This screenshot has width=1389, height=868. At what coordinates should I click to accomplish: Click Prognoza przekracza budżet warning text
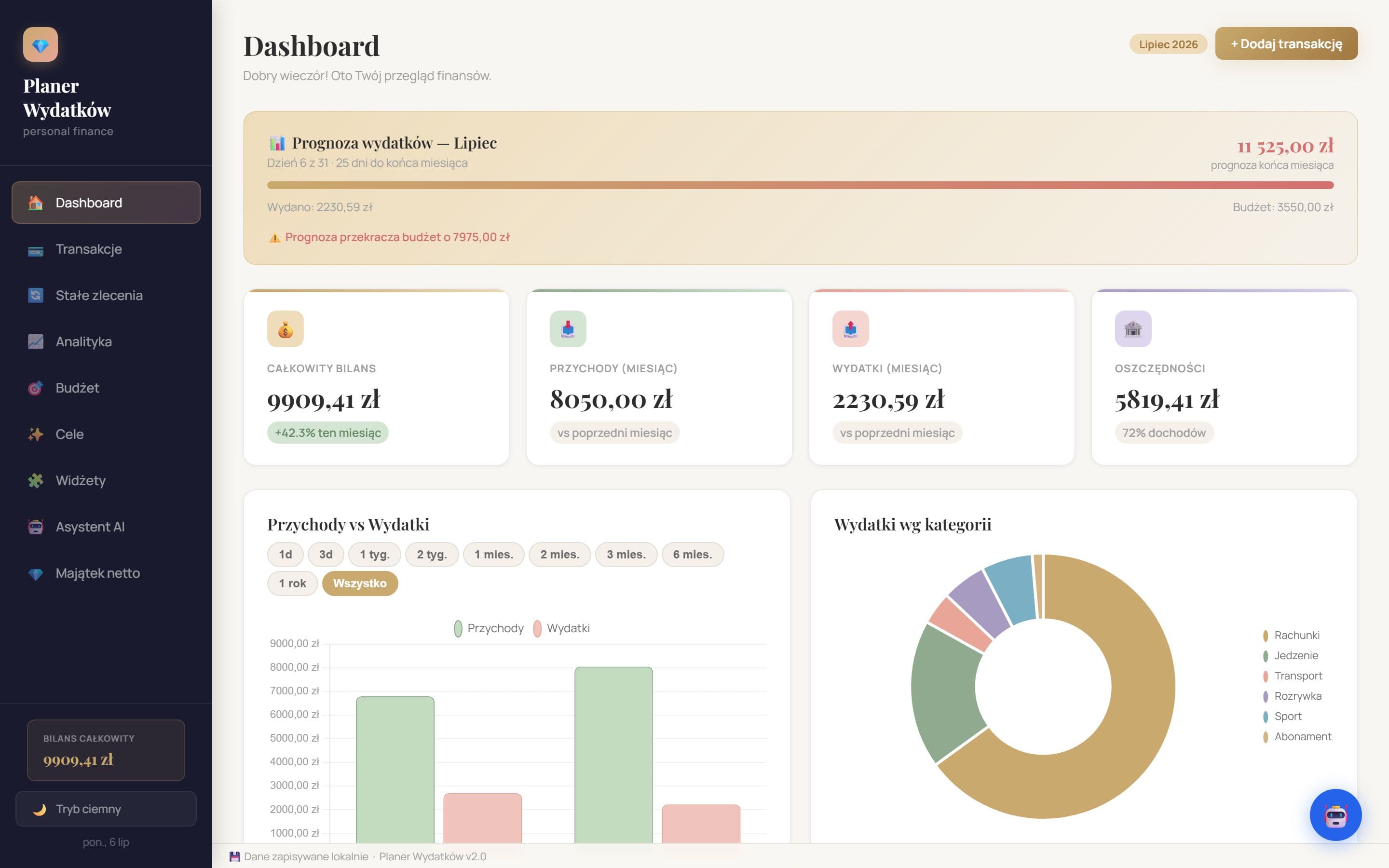397,237
